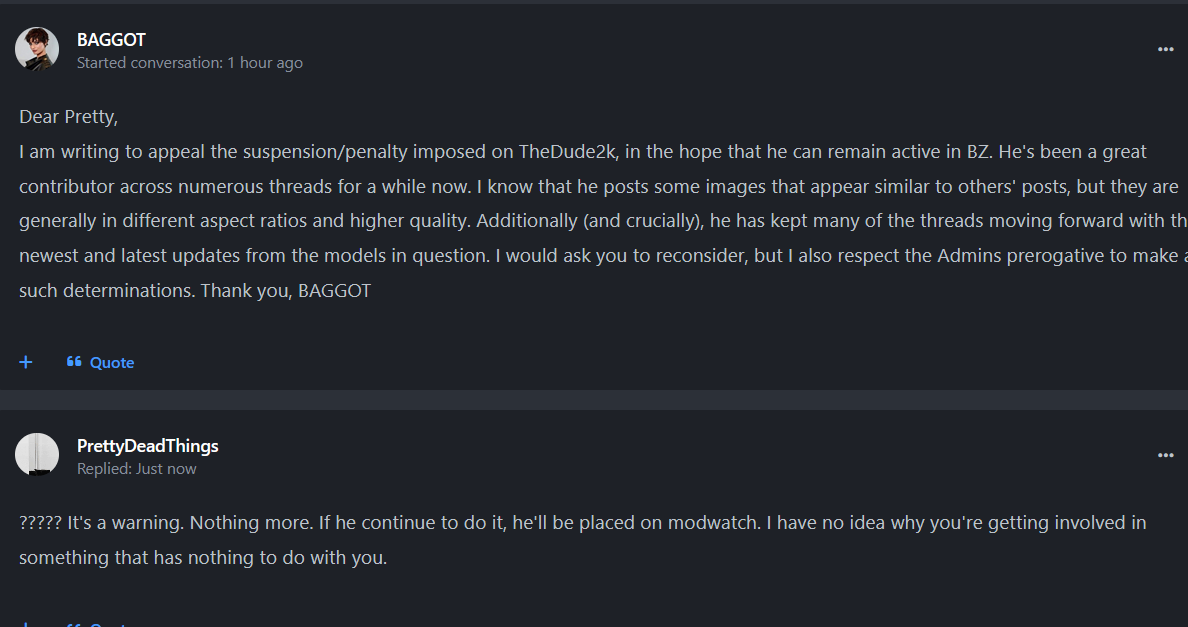This screenshot has height=627, width=1188.
Task: Open the BAGGOT username profile link
Action: click(x=111, y=40)
